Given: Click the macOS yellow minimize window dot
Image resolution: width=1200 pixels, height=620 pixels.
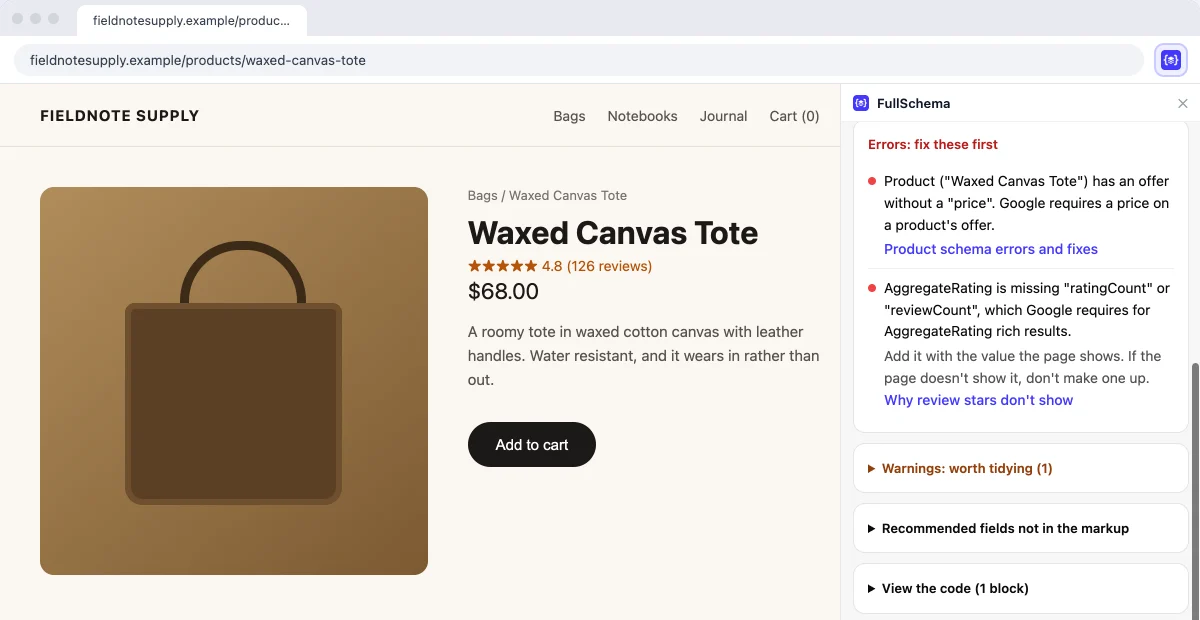Looking at the screenshot, I should click(36, 19).
